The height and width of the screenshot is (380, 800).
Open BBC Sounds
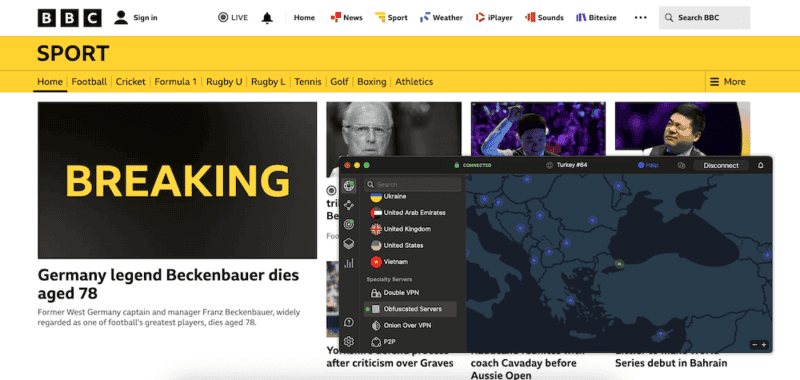coord(544,18)
